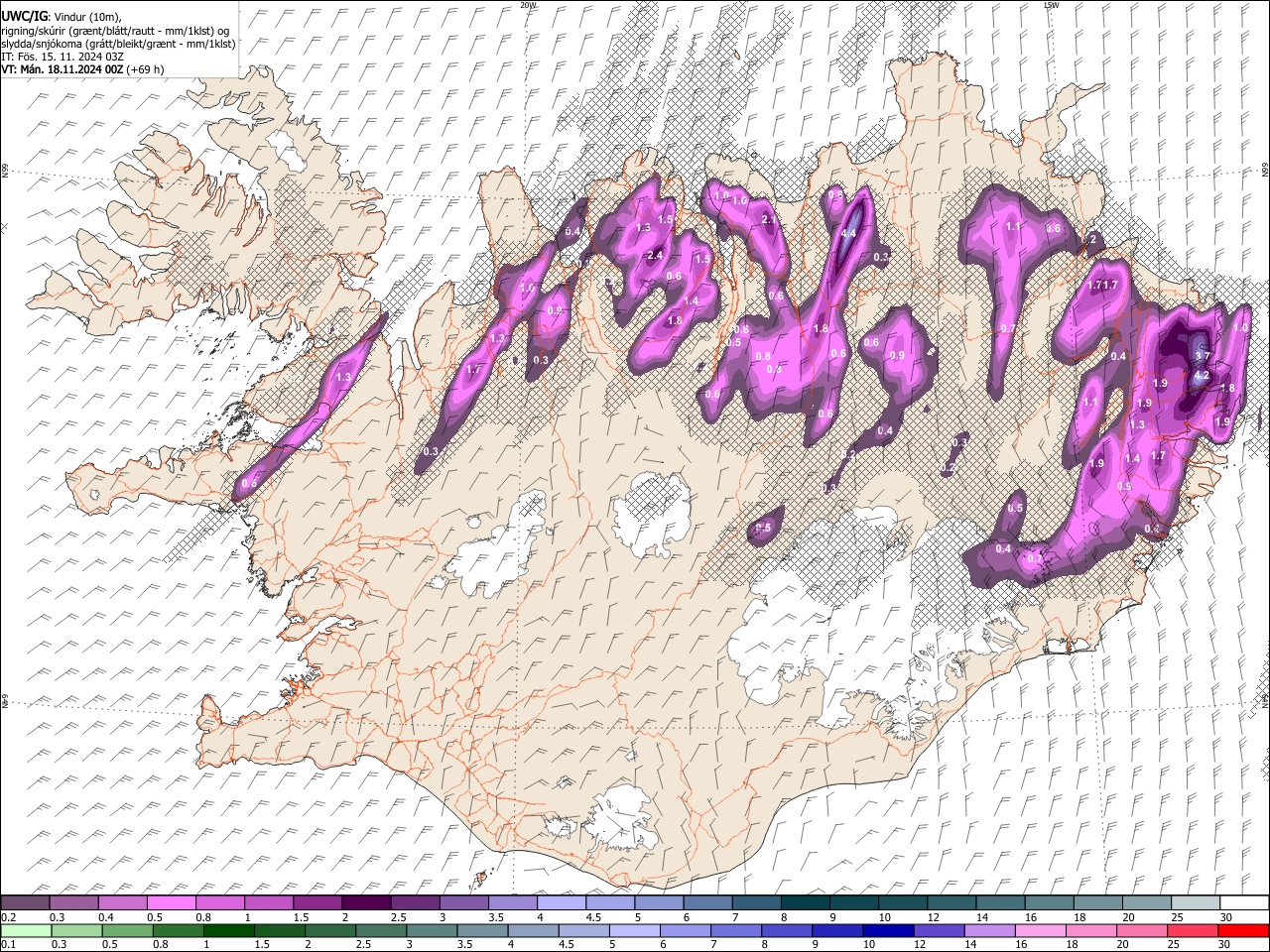The image size is (1270, 952).
Task: Click the VT valid time line in header
Action: pos(82,69)
